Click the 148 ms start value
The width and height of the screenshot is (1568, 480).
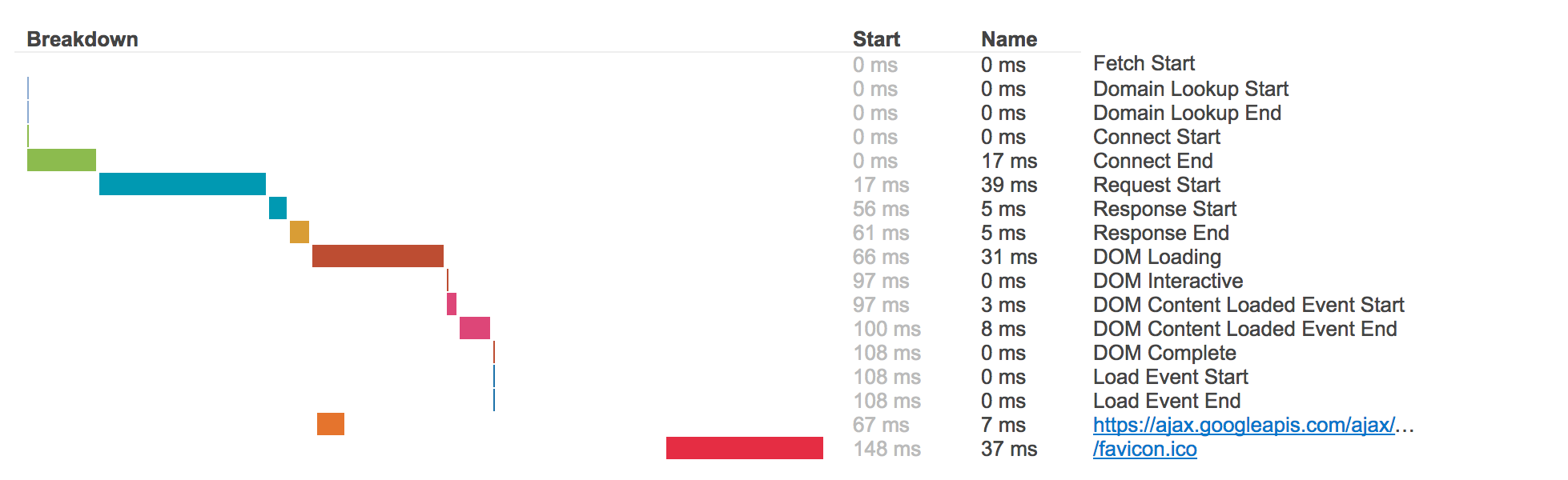click(x=887, y=449)
